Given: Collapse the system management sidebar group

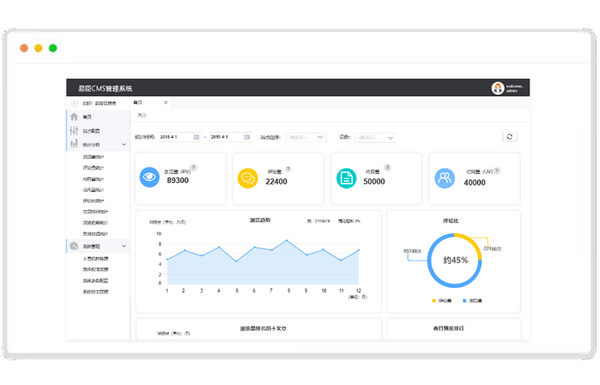Looking at the screenshot, I should point(124,246).
